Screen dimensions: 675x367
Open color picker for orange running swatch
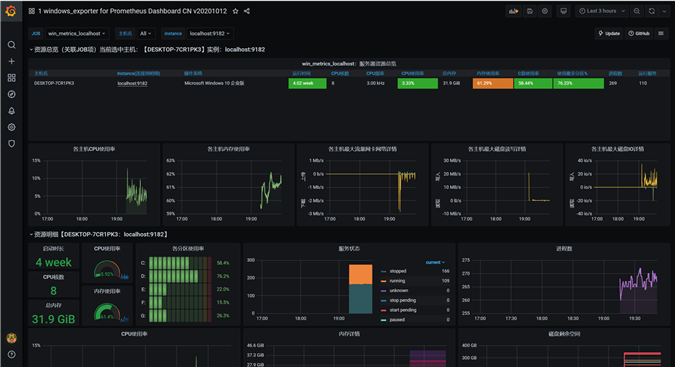coord(384,281)
